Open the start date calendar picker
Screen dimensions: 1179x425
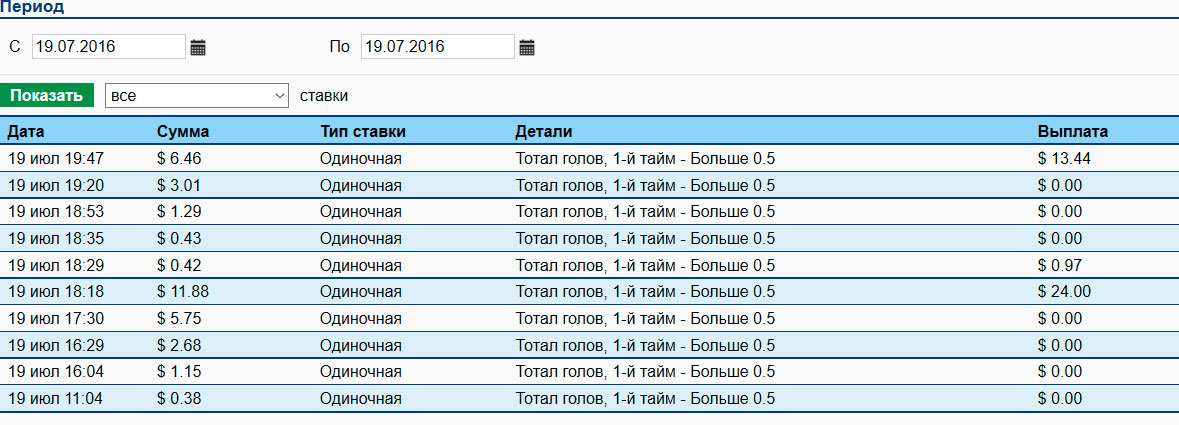198,47
